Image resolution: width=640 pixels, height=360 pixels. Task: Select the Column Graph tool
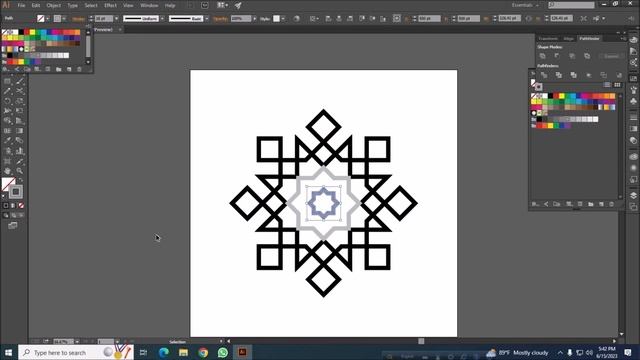(x=20, y=151)
